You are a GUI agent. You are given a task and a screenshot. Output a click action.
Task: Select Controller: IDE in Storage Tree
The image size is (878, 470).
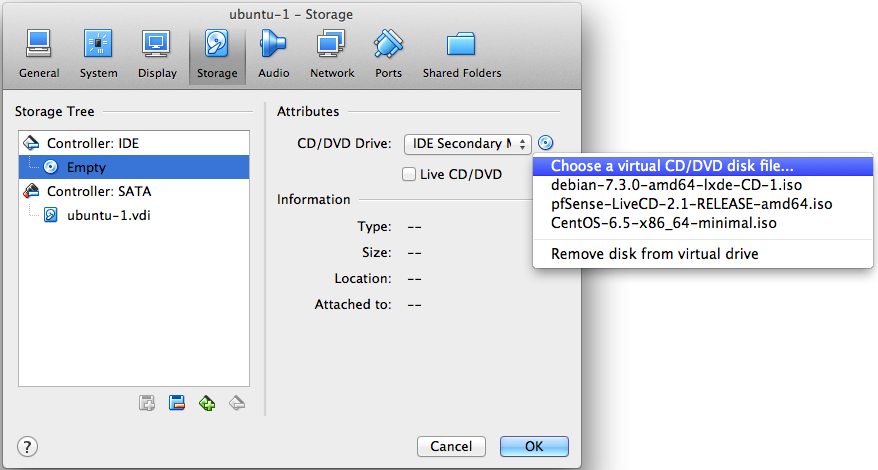click(x=92, y=143)
